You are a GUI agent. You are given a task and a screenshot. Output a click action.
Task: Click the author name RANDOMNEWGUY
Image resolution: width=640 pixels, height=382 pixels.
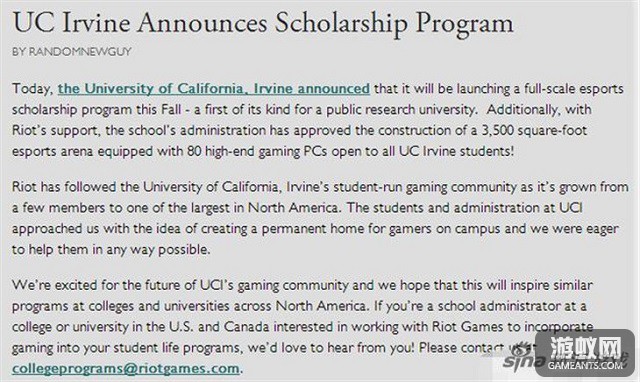coord(80,52)
